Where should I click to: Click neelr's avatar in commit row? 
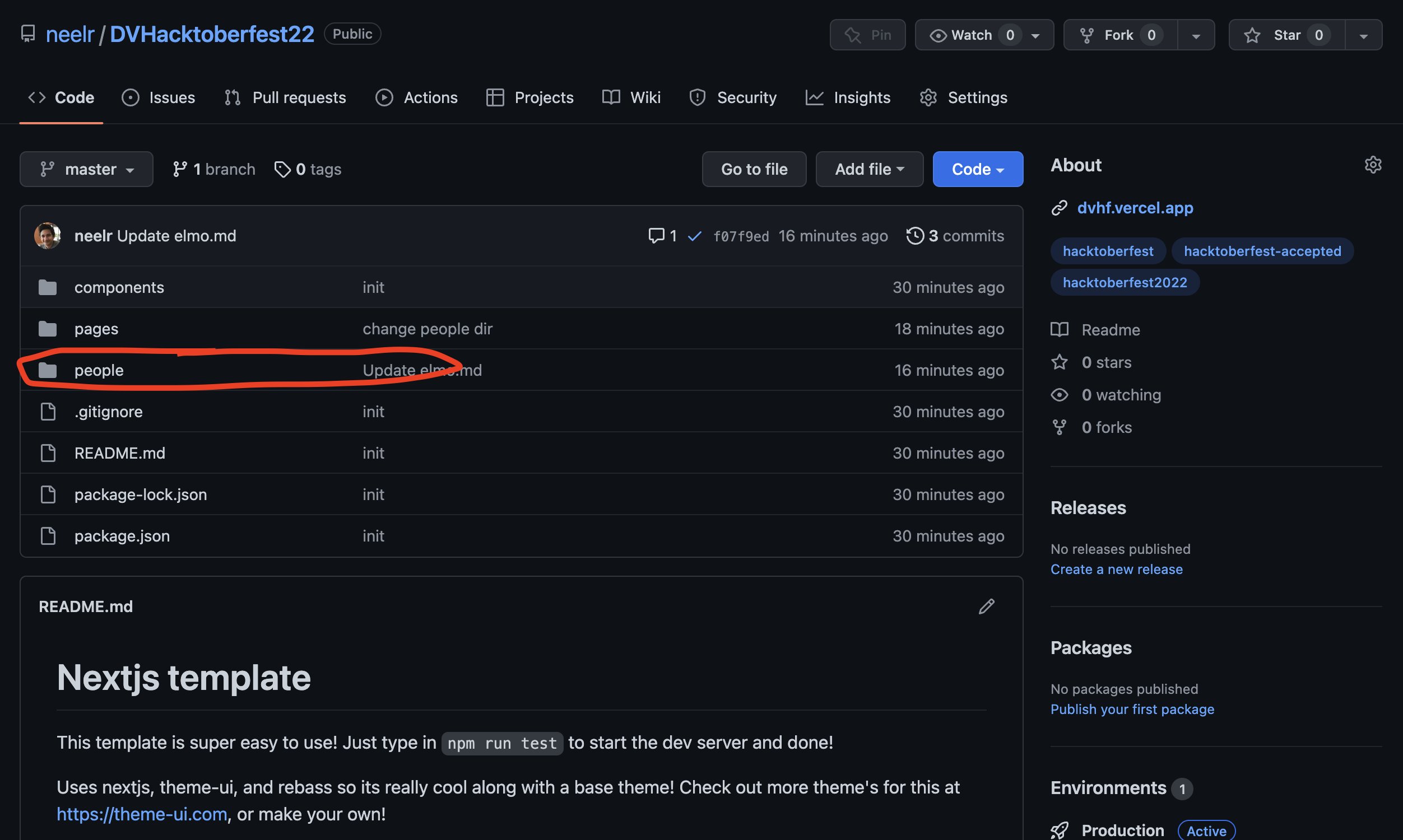pyautogui.click(x=48, y=235)
